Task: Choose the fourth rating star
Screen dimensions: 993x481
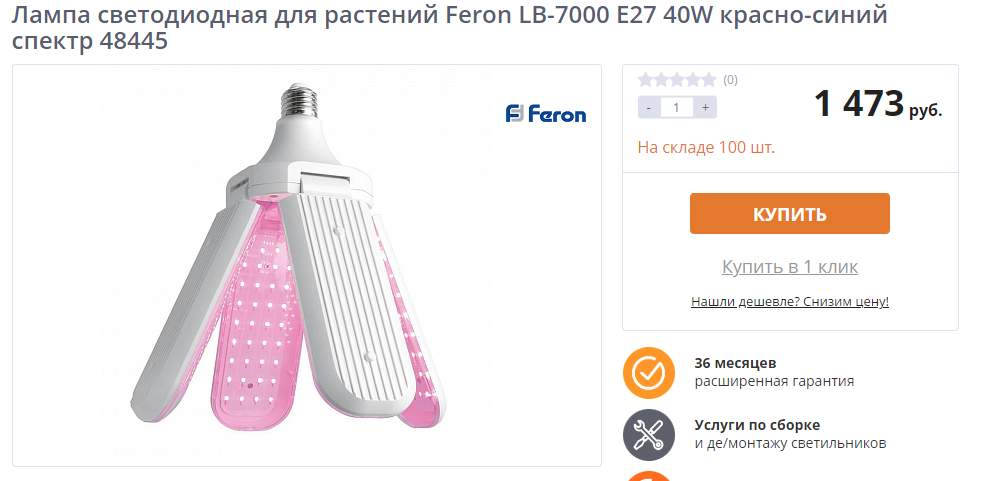Action: (x=694, y=80)
